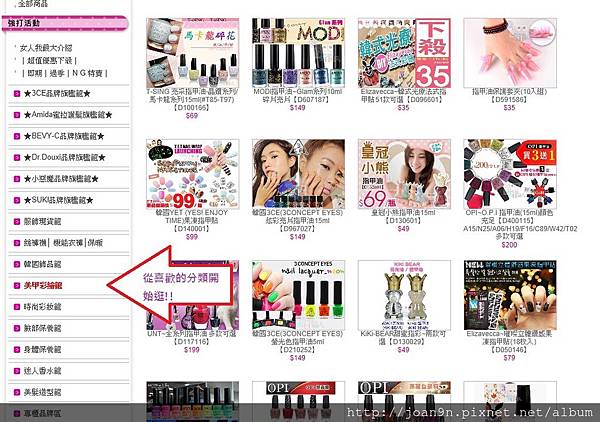Open the 皇冠小熊指甲油15ml title link

pyautogui.click(x=403, y=217)
